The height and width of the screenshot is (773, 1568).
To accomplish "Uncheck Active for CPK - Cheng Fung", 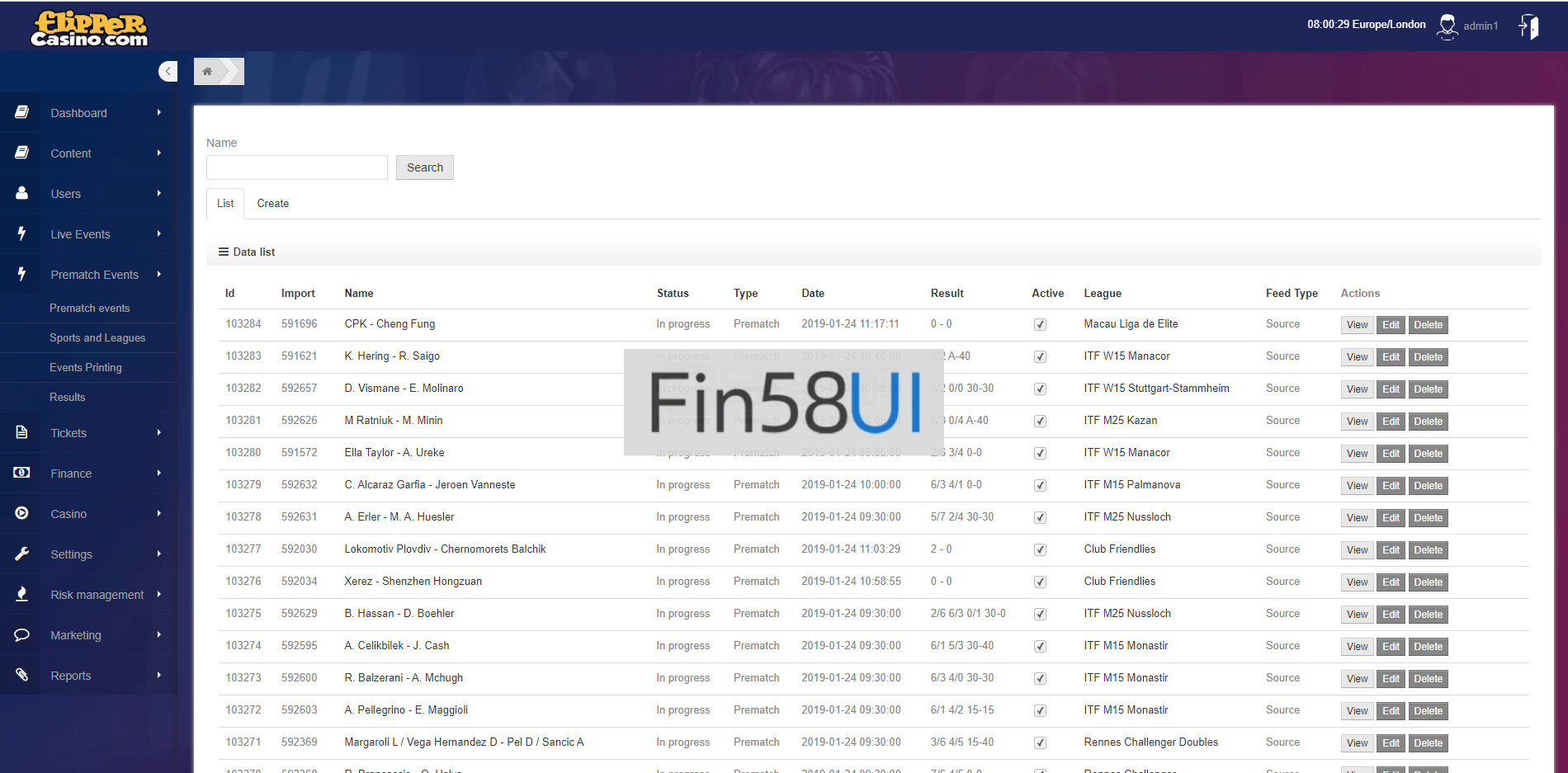I will pos(1040,325).
